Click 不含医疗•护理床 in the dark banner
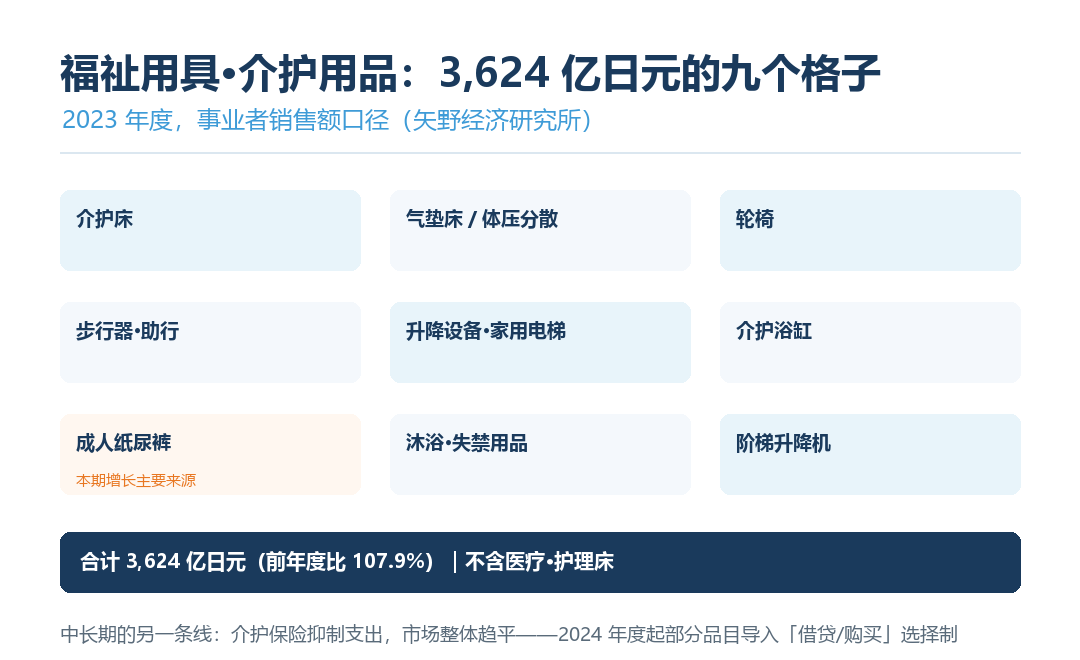Viewport: 1080px width, 660px height. click(x=539, y=561)
